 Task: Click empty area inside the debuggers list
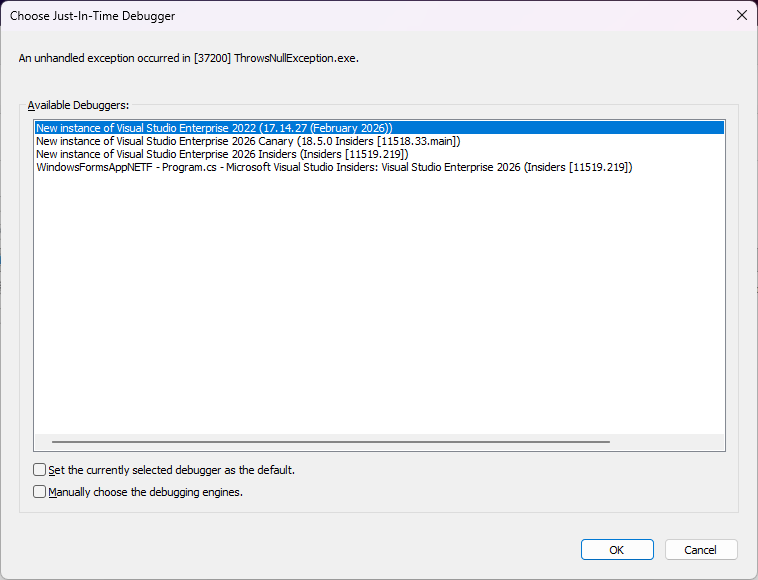click(378, 300)
